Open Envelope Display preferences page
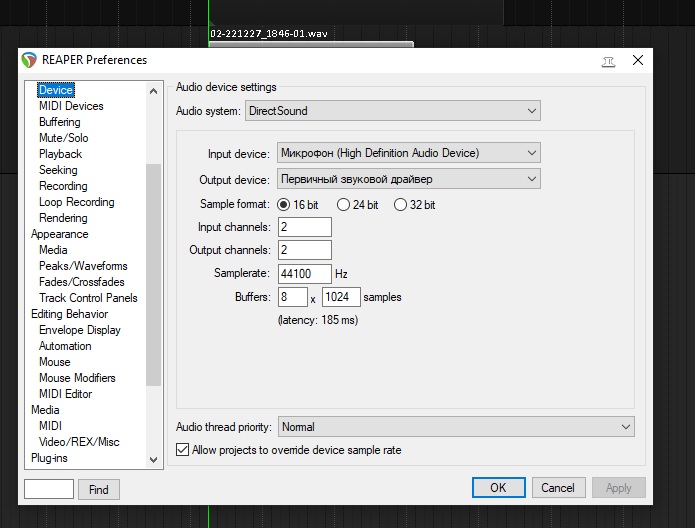Image resolution: width=695 pixels, height=528 pixels. pyautogui.click(x=80, y=330)
